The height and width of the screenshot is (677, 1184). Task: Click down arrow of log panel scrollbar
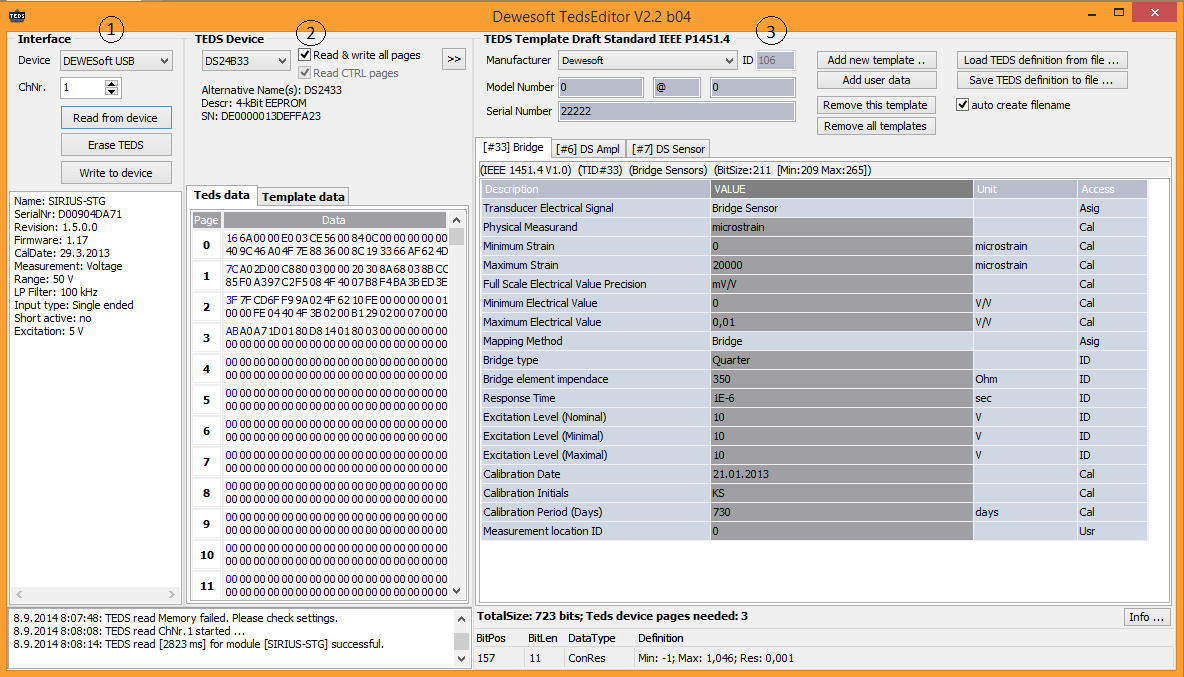coord(461,659)
